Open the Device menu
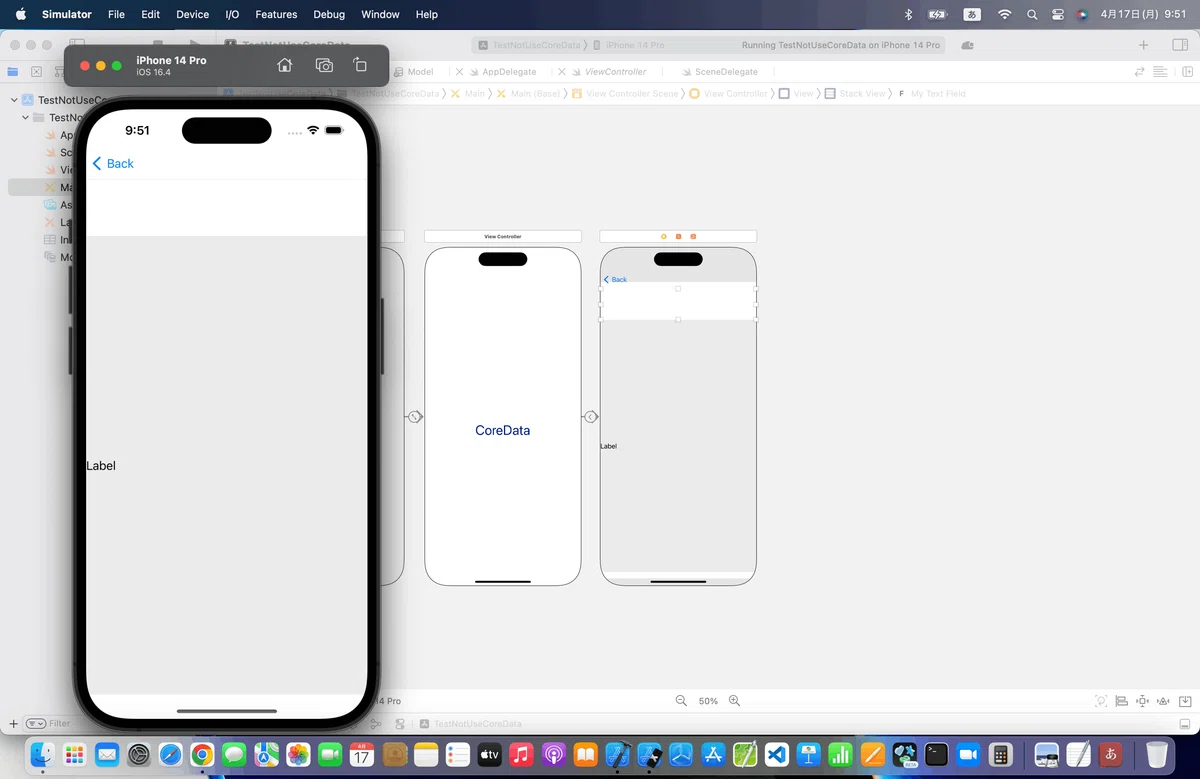Viewport: 1200px width, 779px height. [x=192, y=14]
